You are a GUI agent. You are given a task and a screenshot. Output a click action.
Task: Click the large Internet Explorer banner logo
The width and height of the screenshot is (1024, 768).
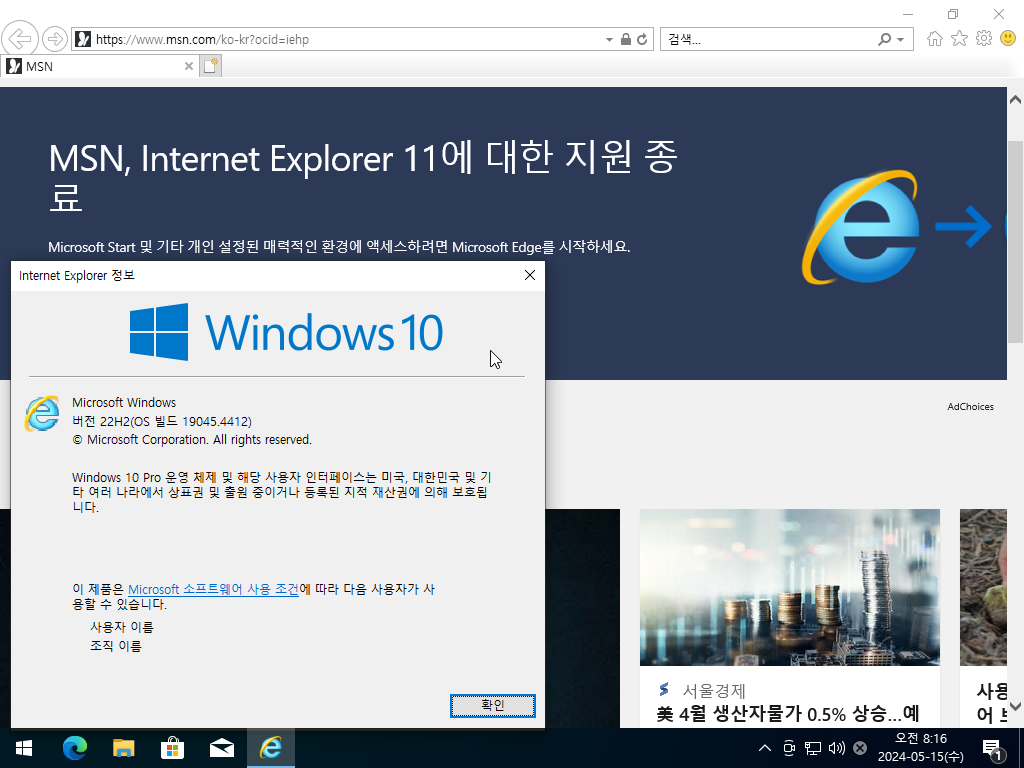(x=861, y=227)
